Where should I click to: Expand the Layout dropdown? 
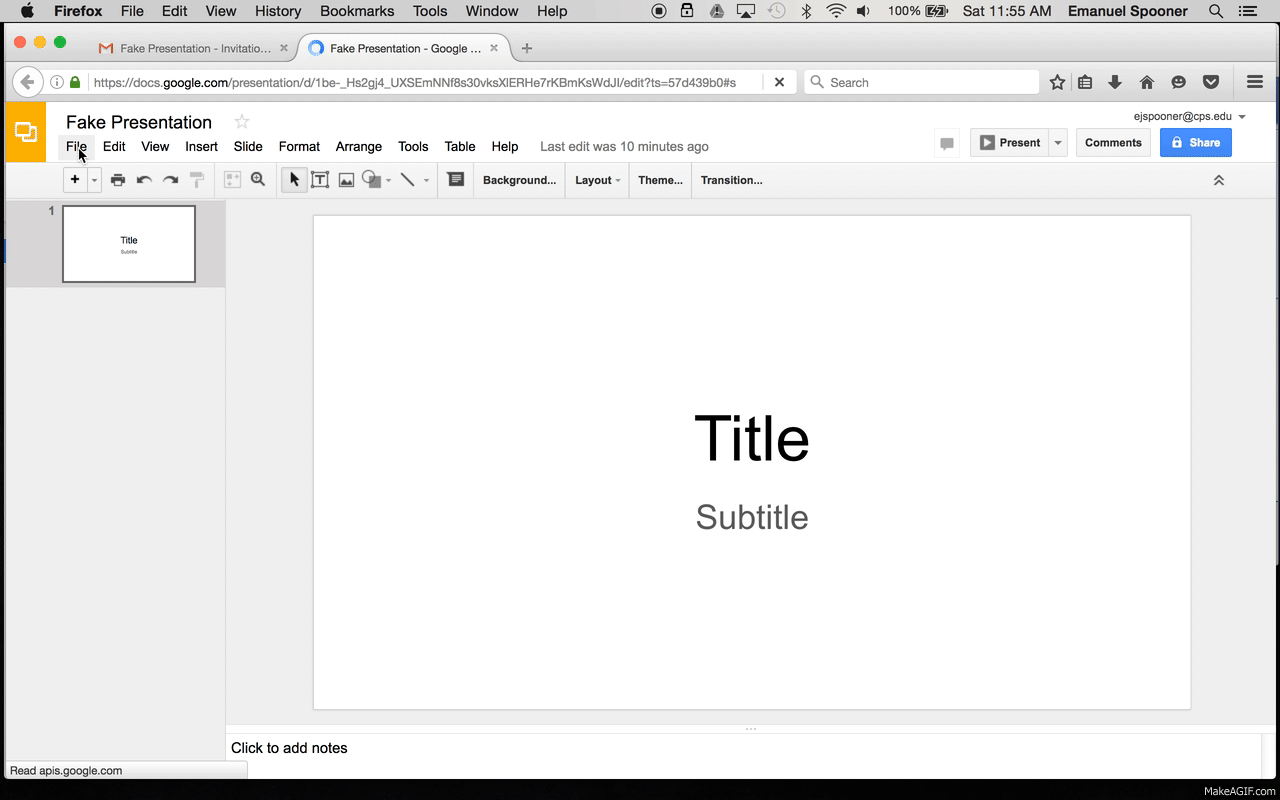pos(597,180)
